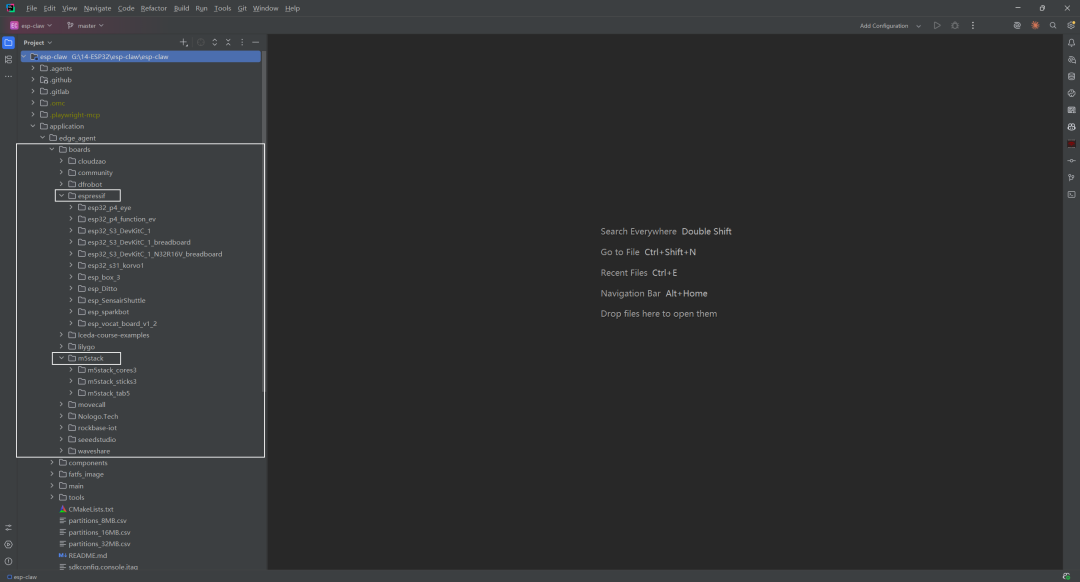The height and width of the screenshot is (582, 1080).
Task: Click the Debug bug icon
Action: click(x=955, y=25)
